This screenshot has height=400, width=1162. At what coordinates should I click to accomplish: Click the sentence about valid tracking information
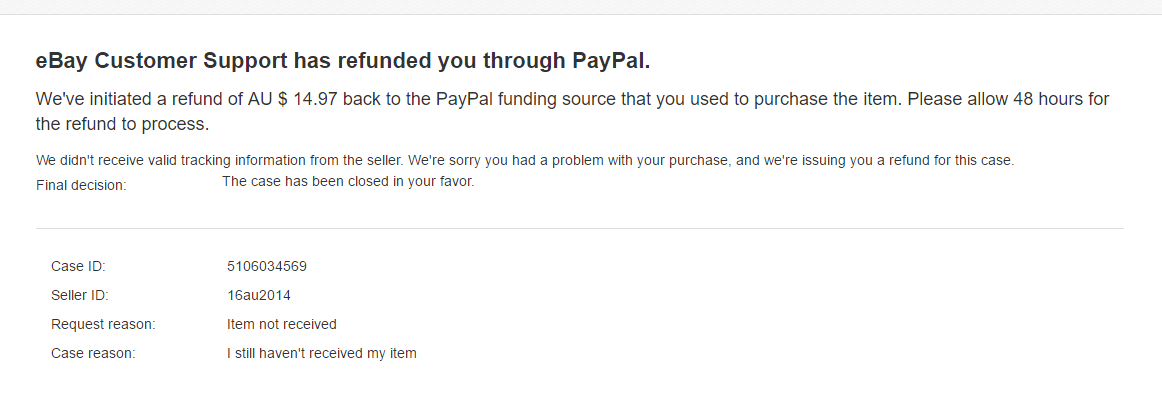pyautogui.click(x=220, y=160)
